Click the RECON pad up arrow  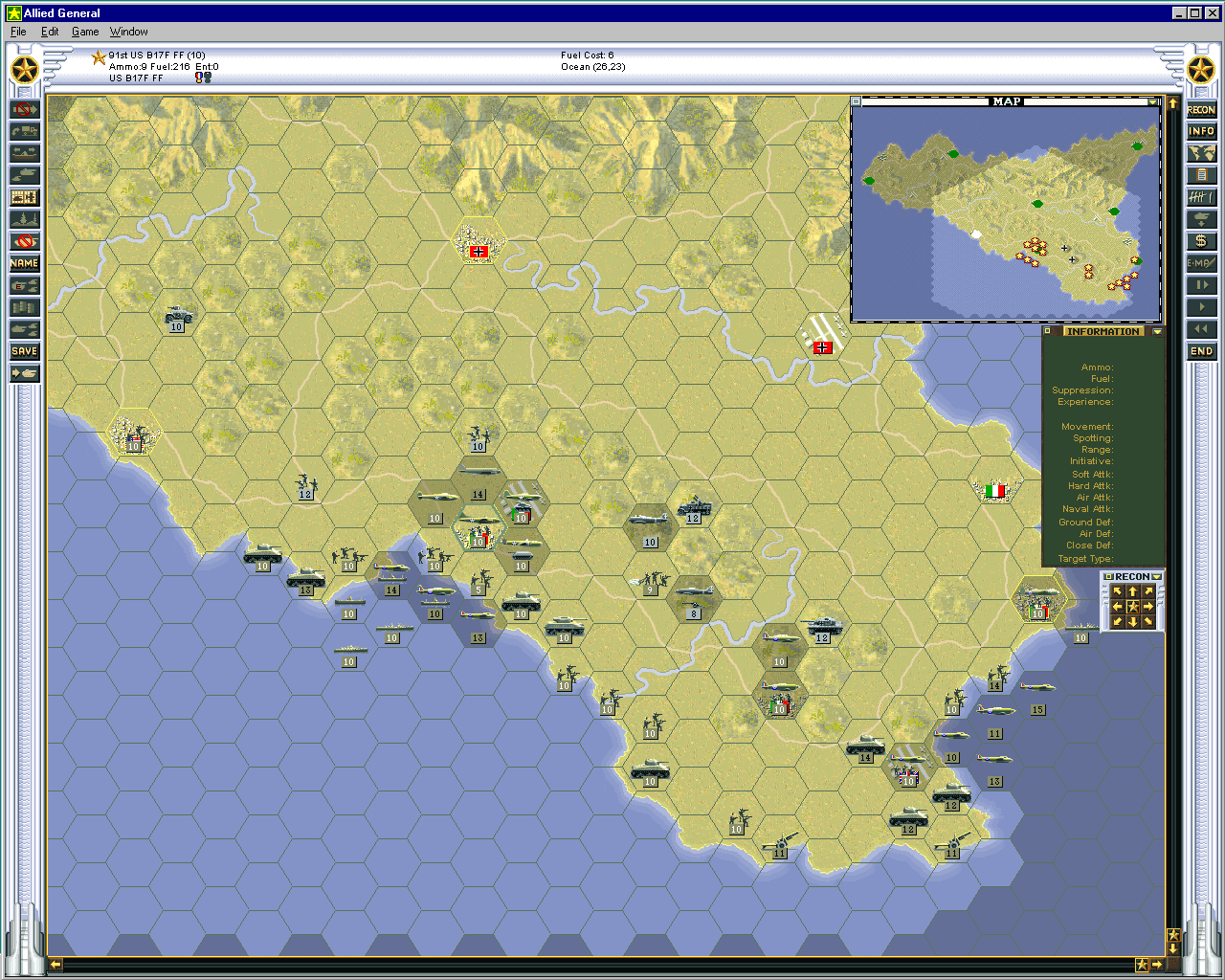click(1133, 592)
